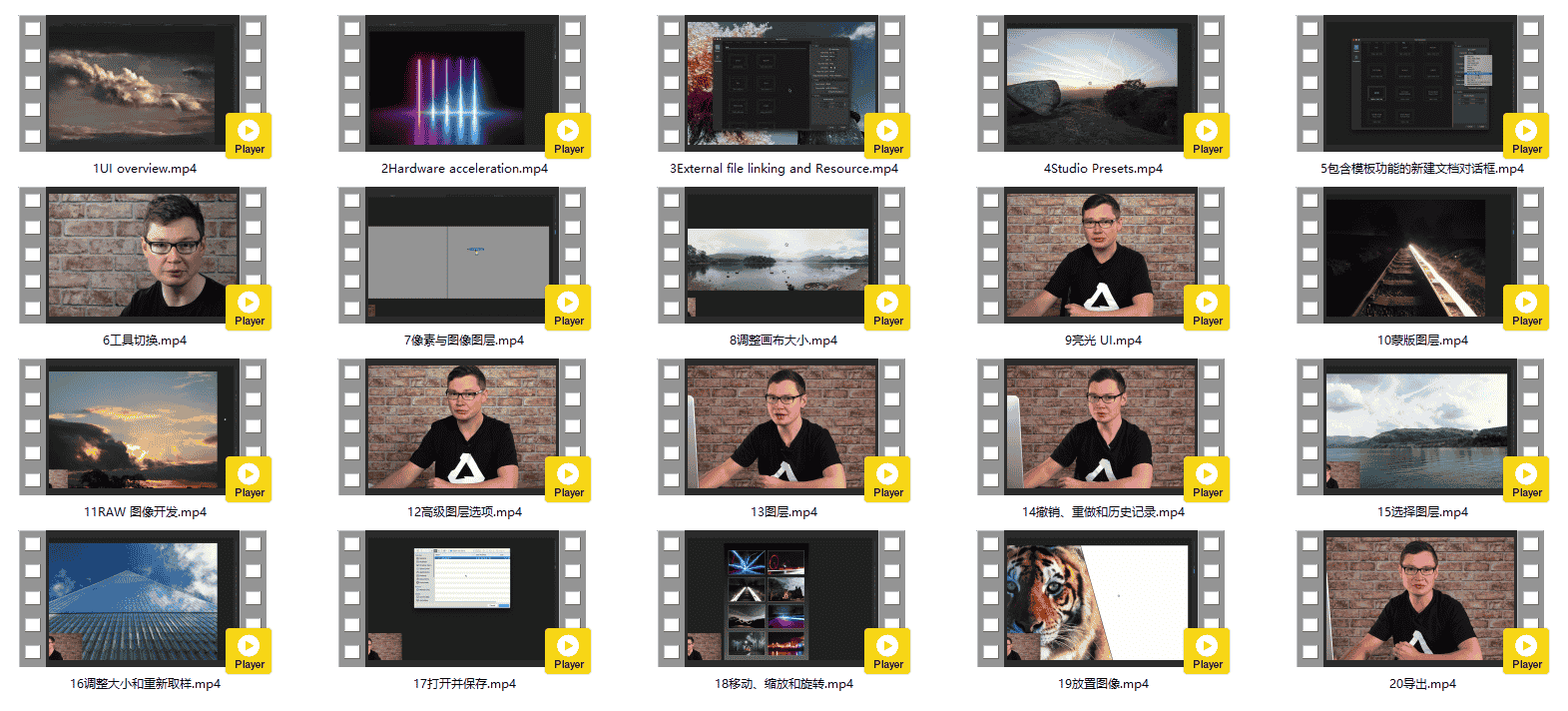Click the file name 17打开并保存.mp4

(x=464, y=684)
